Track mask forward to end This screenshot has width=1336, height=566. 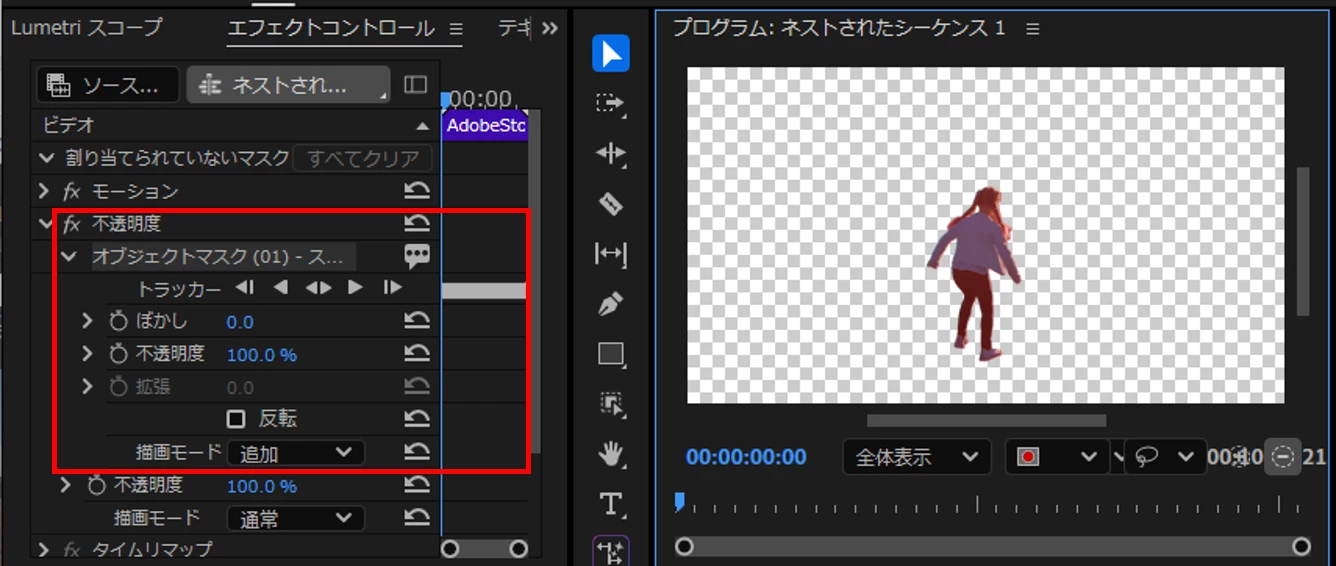click(392, 288)
